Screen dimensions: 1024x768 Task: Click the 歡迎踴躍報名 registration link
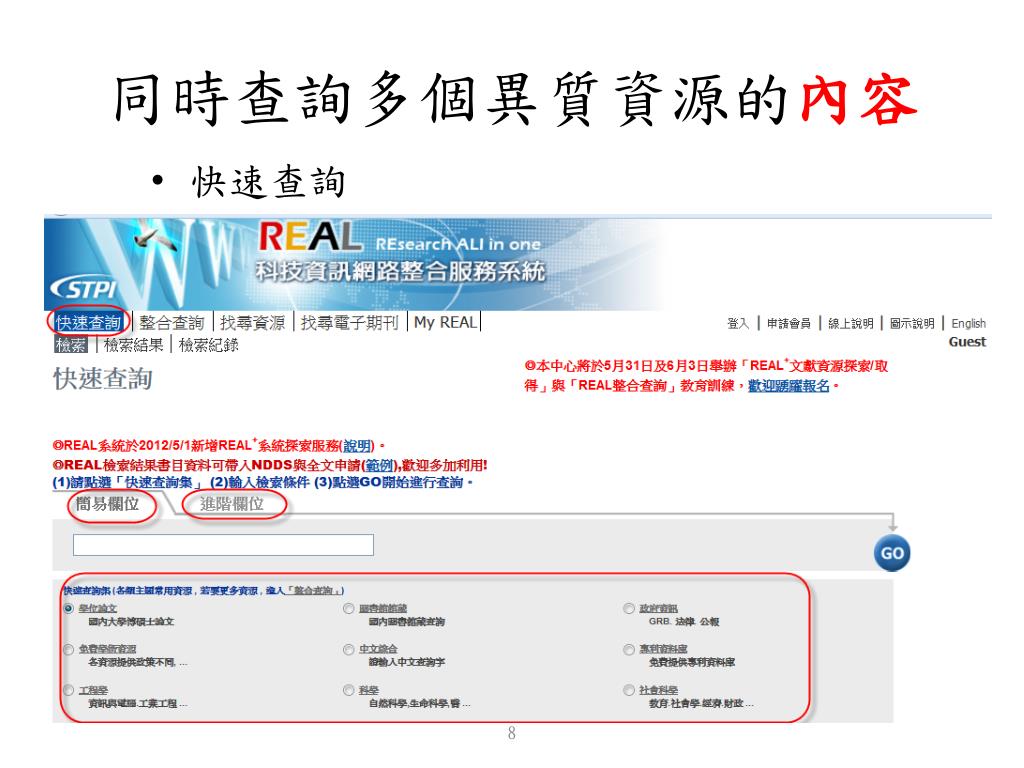789,385
